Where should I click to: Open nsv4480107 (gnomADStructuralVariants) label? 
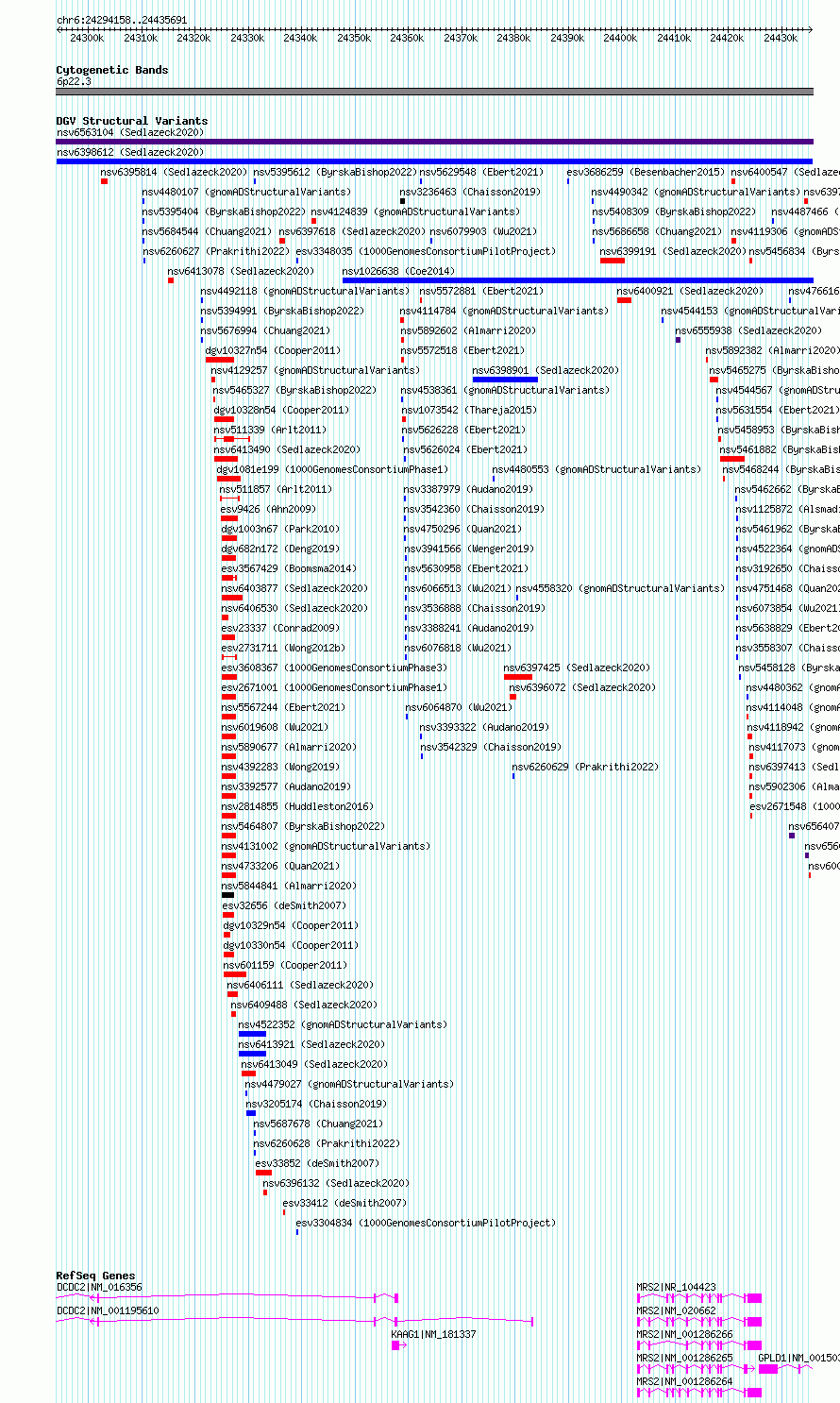246,192
